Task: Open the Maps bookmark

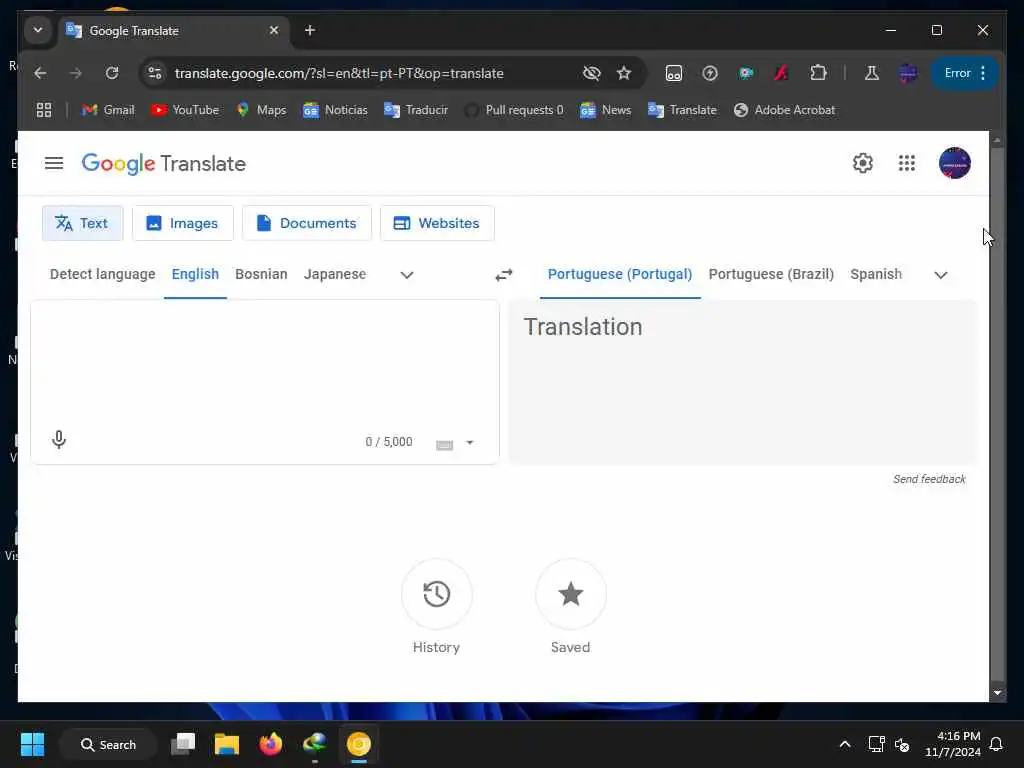Action: click(x=261, y=110)
